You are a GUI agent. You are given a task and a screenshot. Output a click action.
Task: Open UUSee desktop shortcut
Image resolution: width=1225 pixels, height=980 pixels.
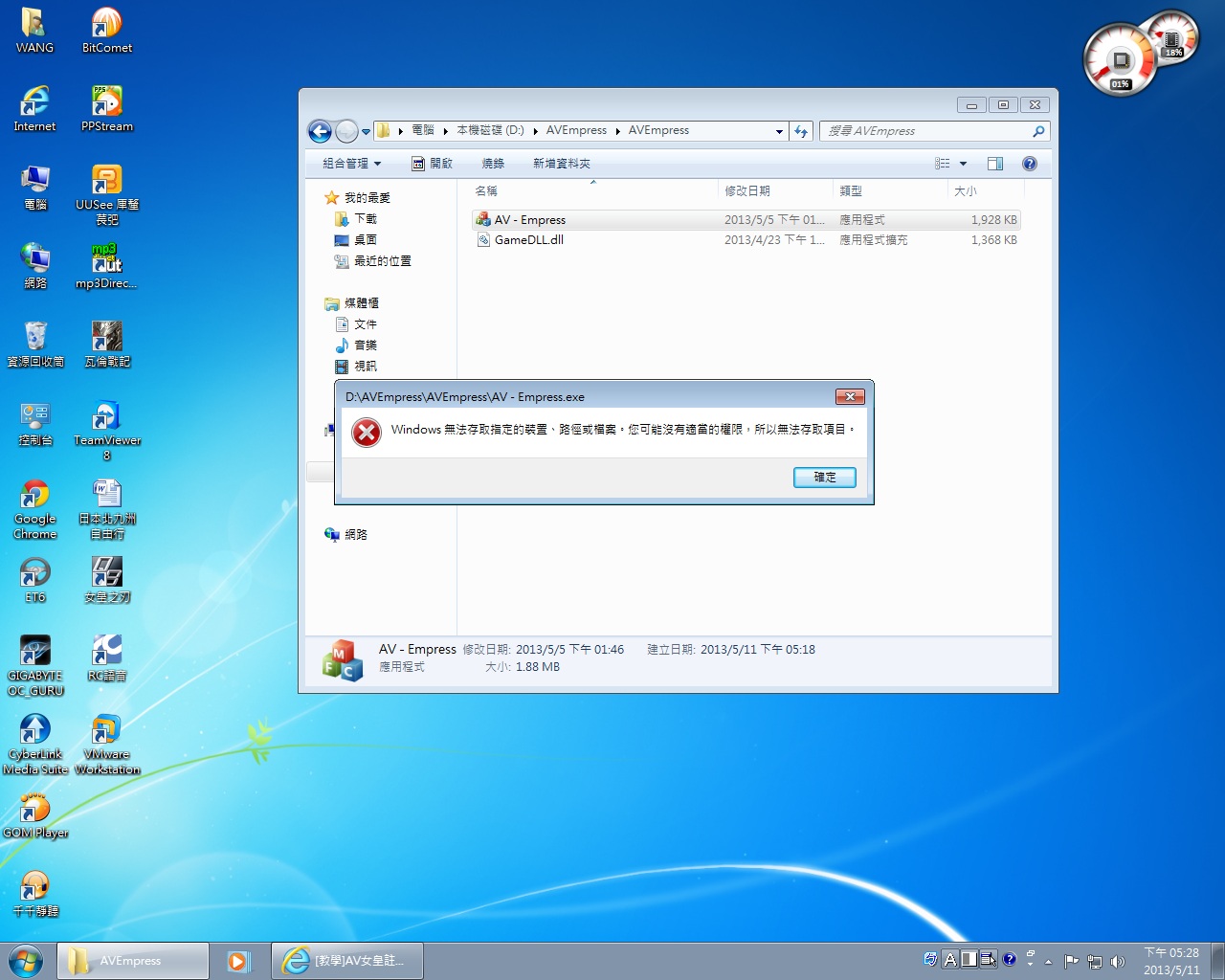point(106,195)
